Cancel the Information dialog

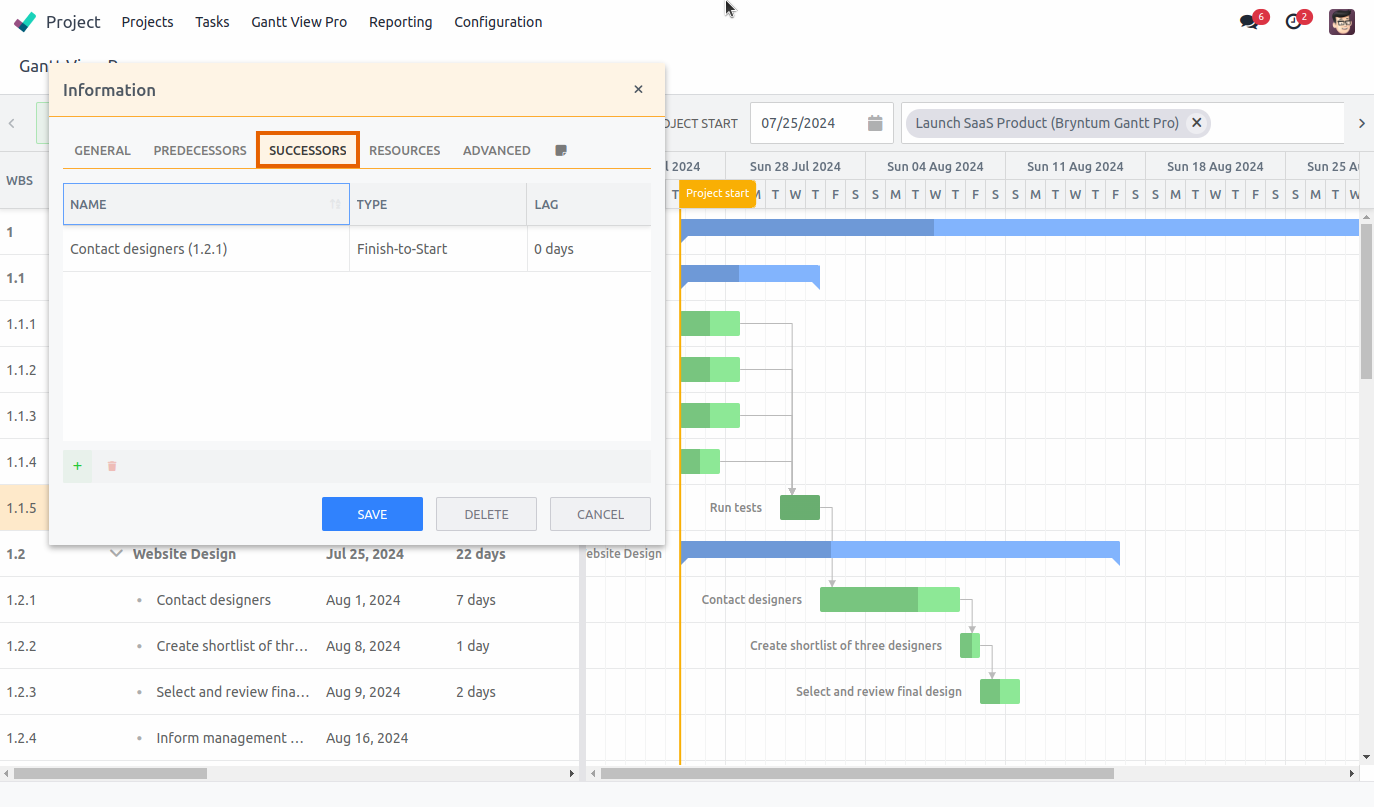coord(600,513)
